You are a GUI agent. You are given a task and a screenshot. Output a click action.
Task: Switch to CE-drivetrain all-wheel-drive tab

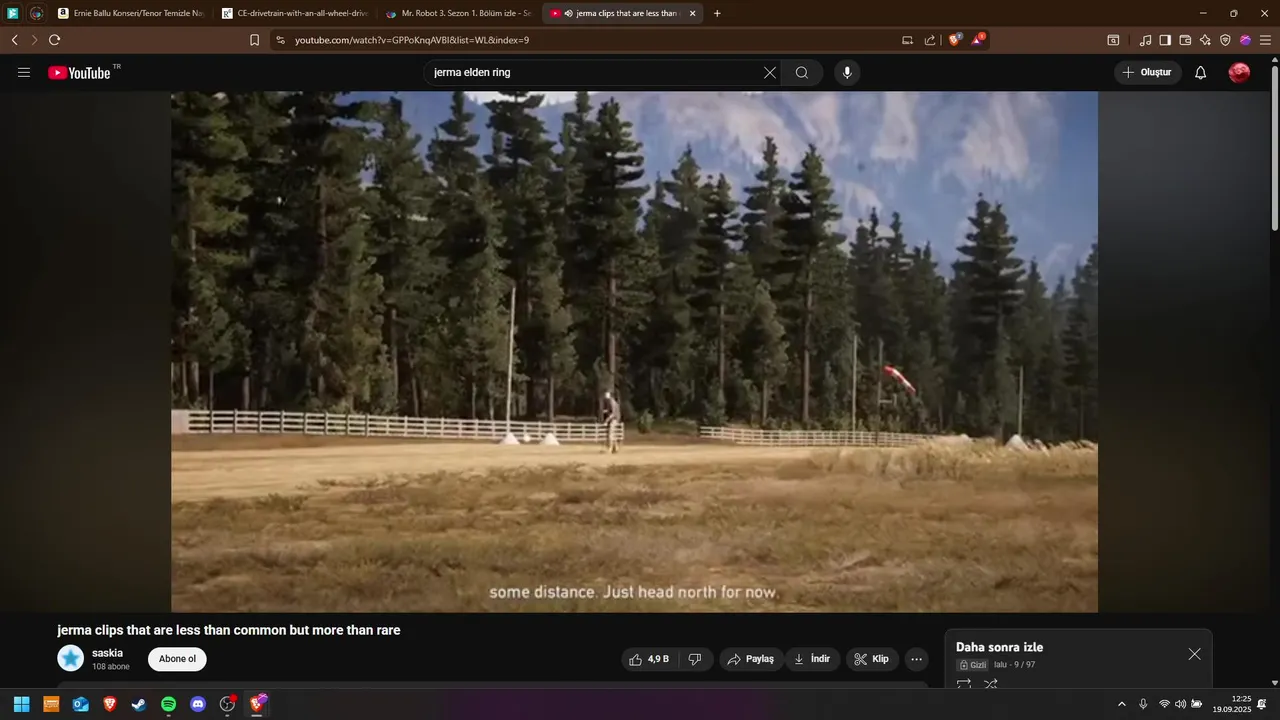click(x=295, y=13)
